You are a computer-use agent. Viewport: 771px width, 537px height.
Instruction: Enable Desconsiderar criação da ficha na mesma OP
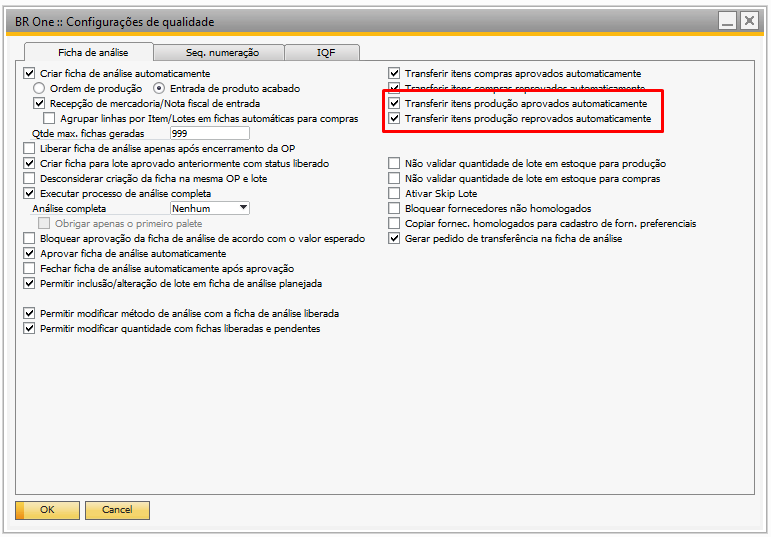30,179
